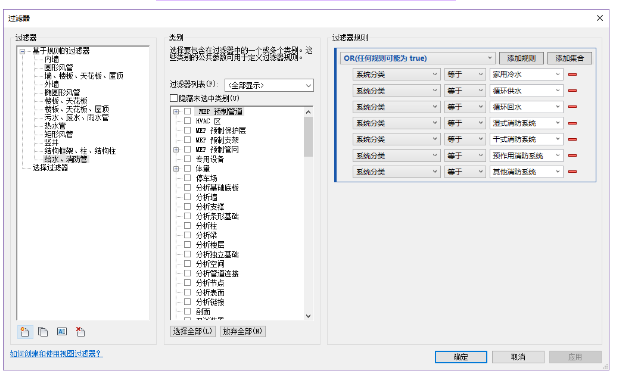Duplicate the selected filter using copy icon

(43, 332)
